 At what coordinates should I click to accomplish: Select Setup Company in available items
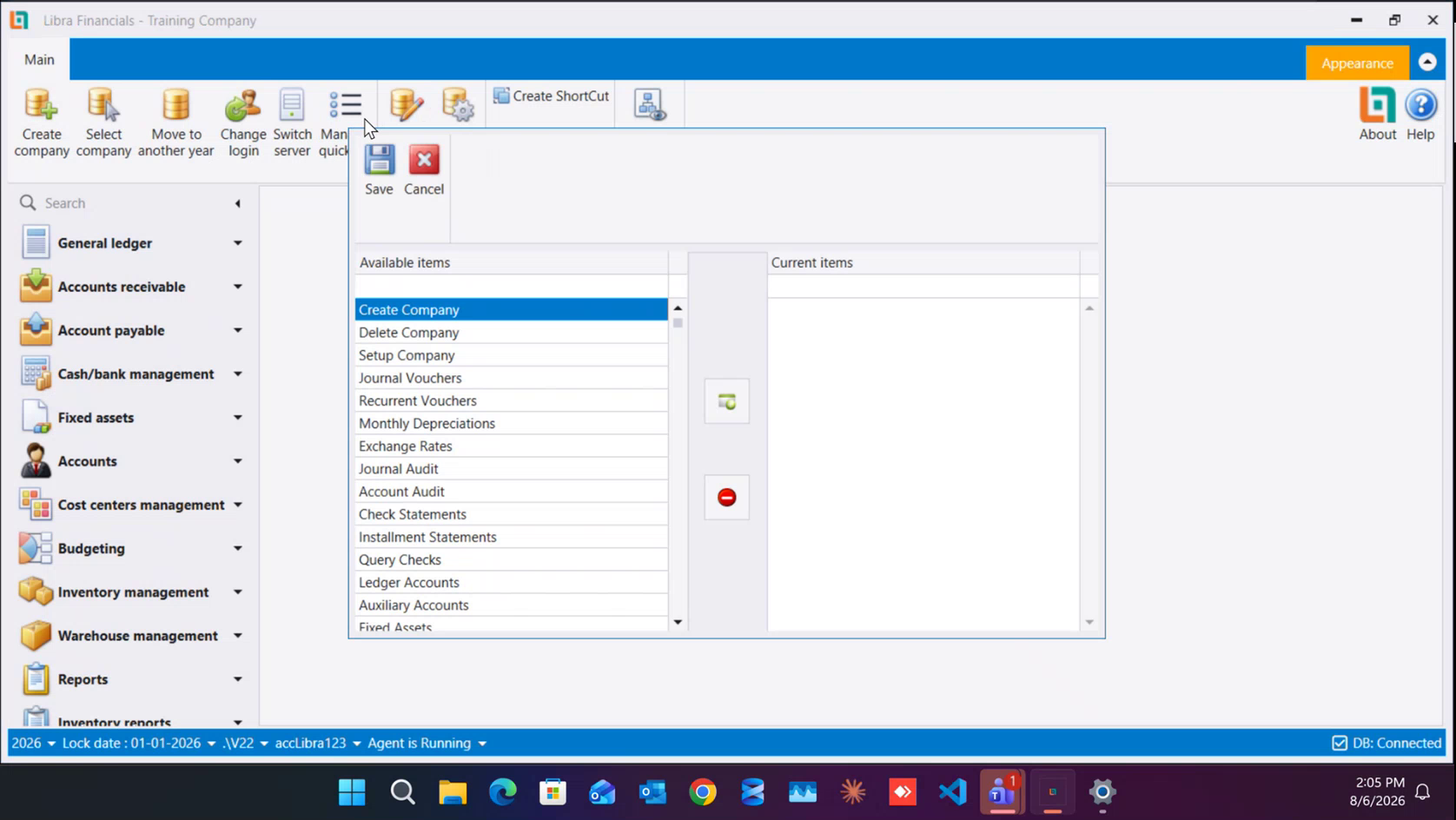pos(511,354)
